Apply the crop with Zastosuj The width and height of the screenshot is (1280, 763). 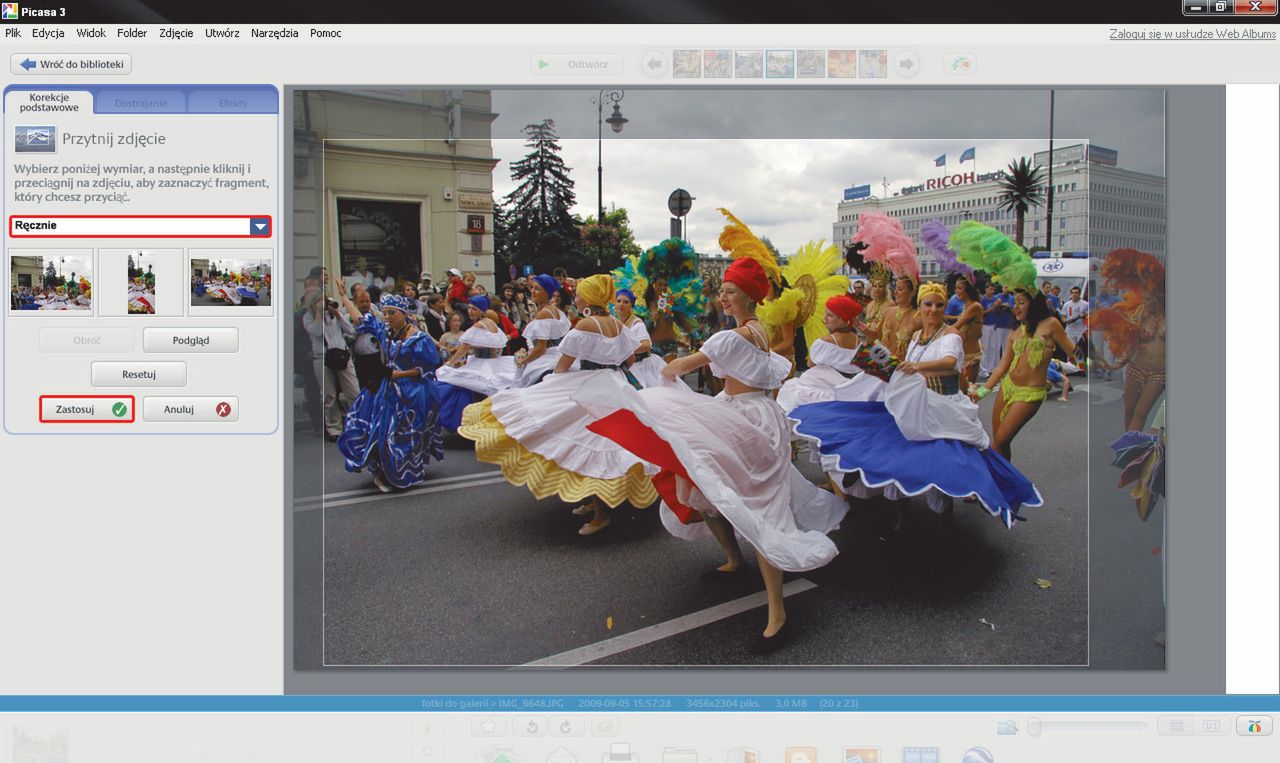click(x=87, y=409)
